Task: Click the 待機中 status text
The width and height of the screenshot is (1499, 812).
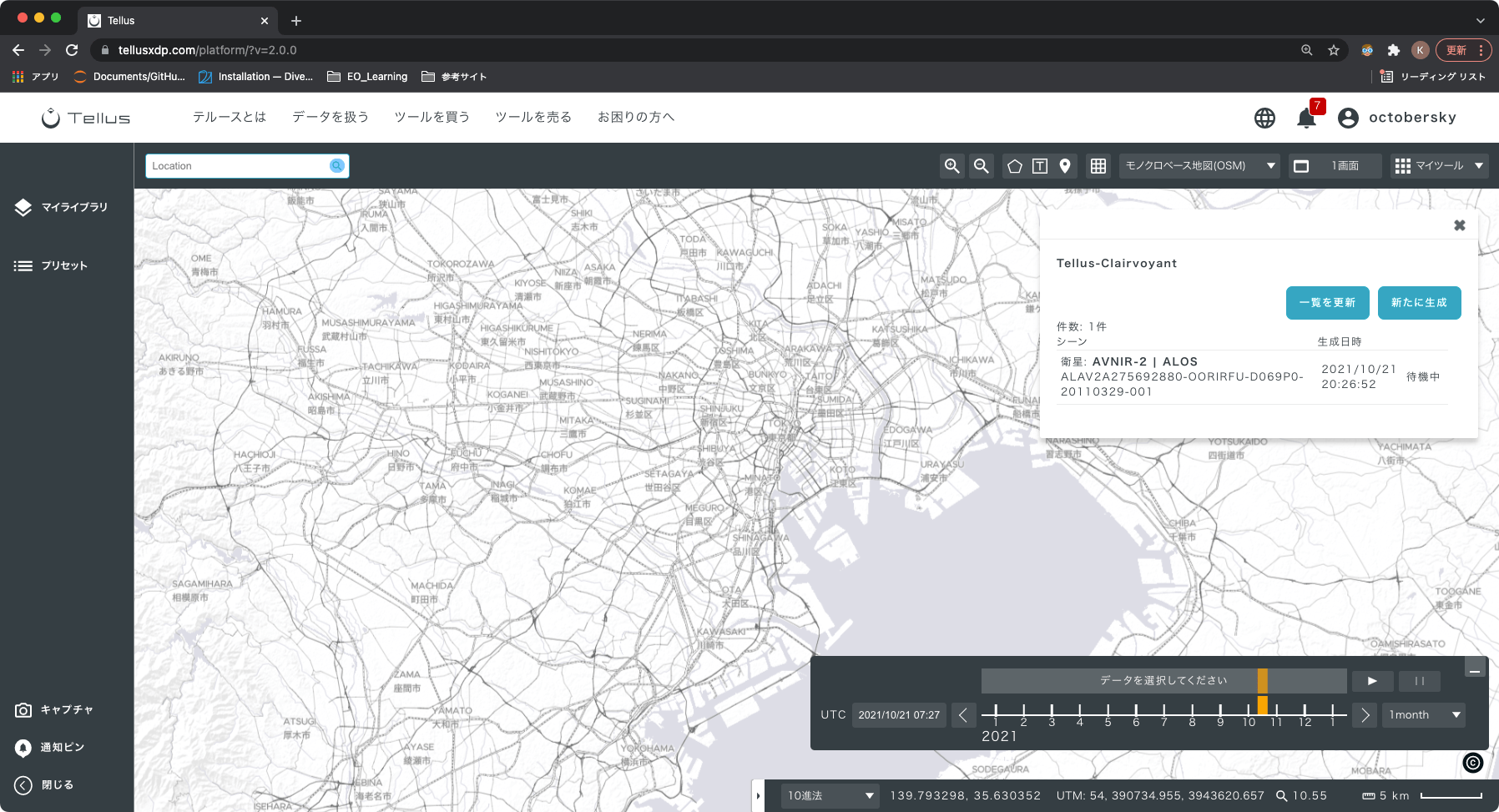Action: click(1423, 377)
